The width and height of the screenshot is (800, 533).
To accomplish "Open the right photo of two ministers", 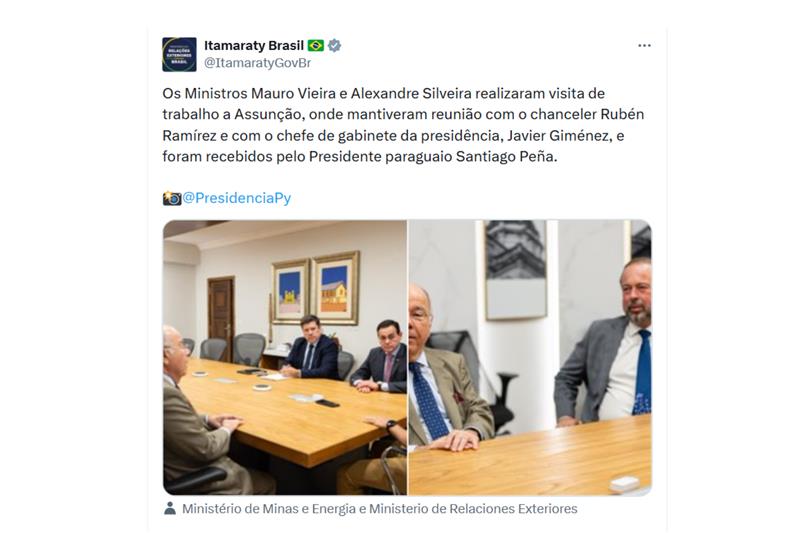I will tap(530, 358).
